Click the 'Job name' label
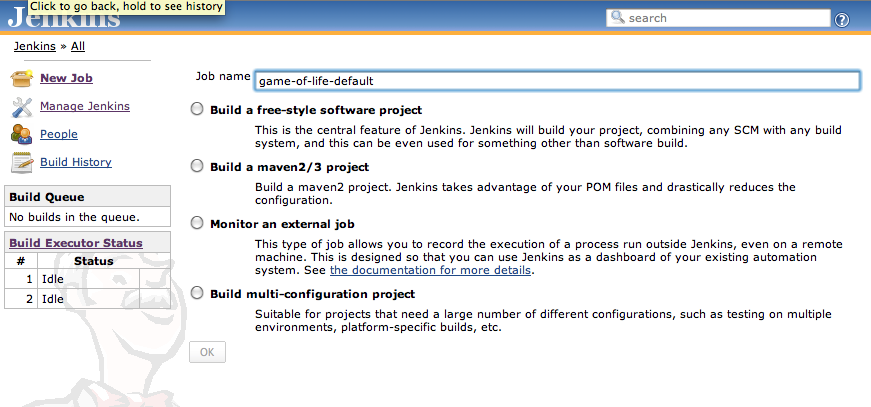This screenshot has width=871, height=407. [223, 76]
